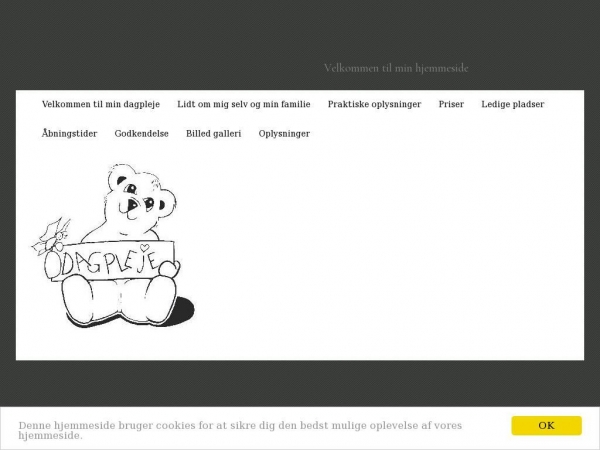Navigate to 'Ledige pladser'
The height and width of the screenshot is (450, 600).
pyautogui.click(x=512, y=104)
